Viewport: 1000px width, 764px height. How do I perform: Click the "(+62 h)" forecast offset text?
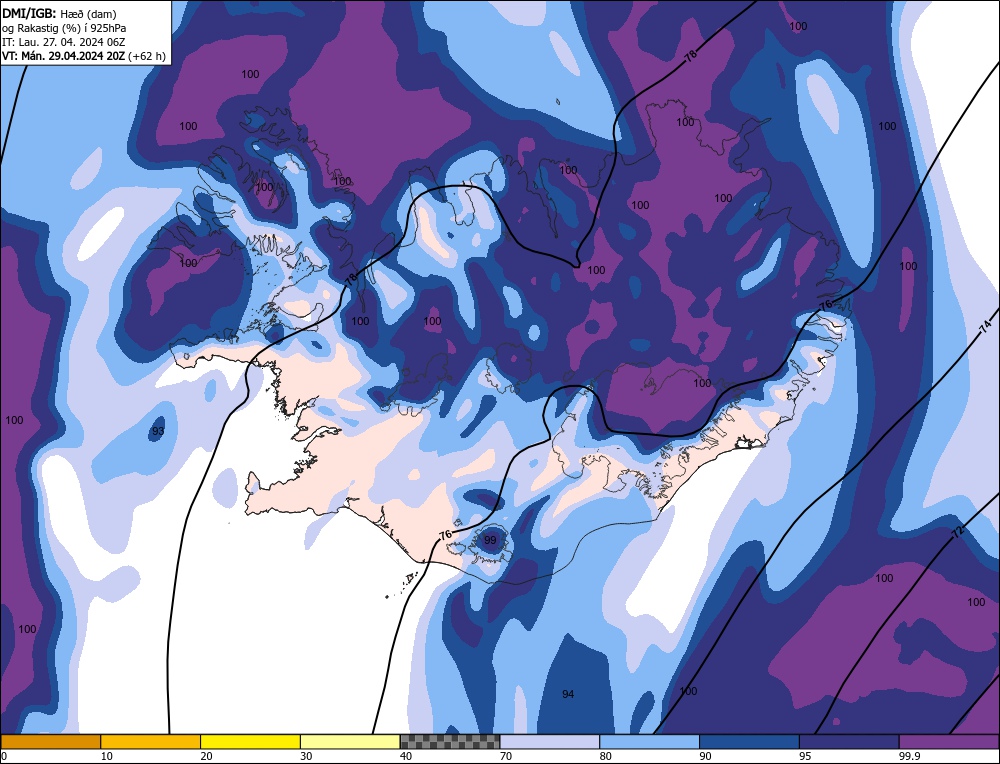click(147, 56)
